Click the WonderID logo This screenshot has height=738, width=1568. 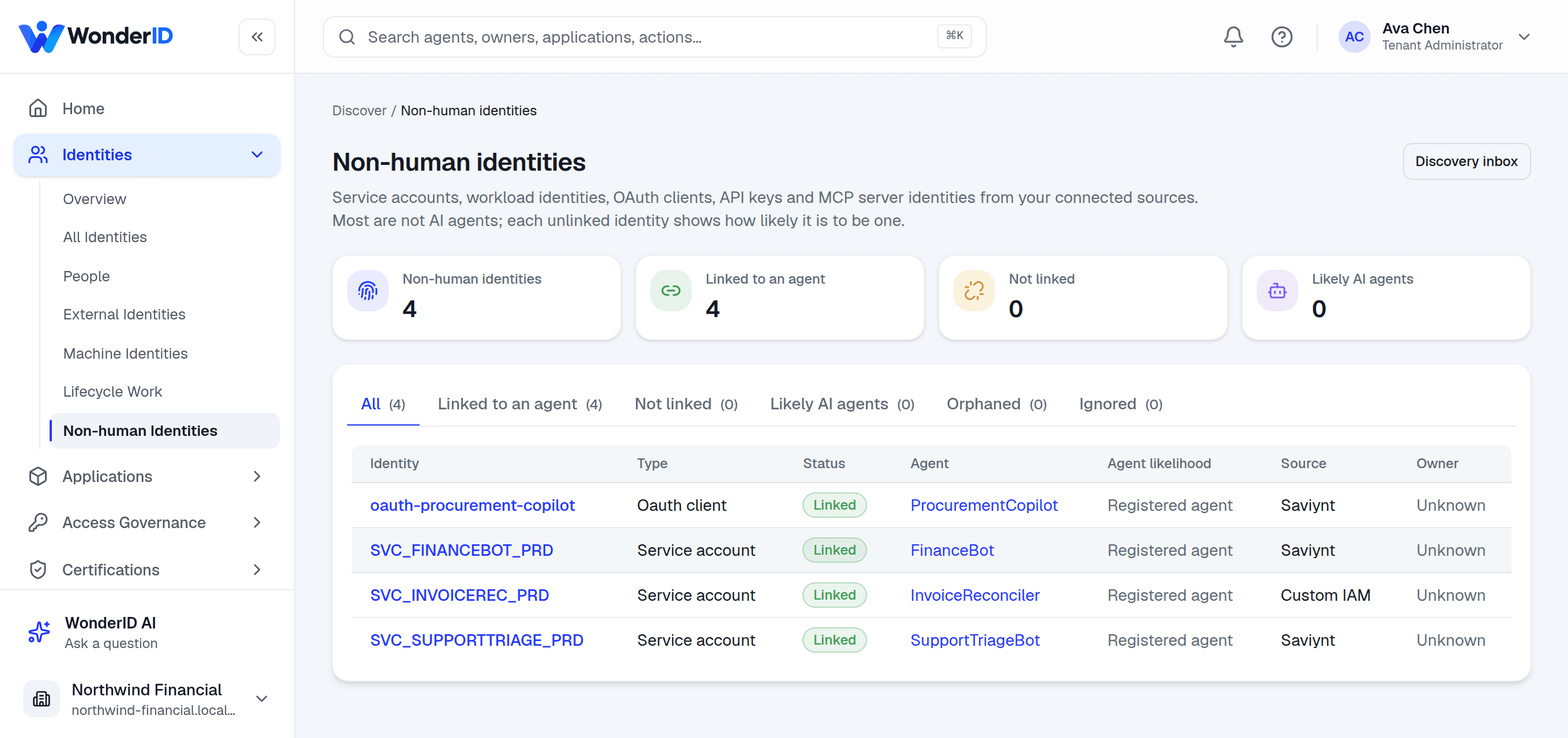tap(96, 36)
